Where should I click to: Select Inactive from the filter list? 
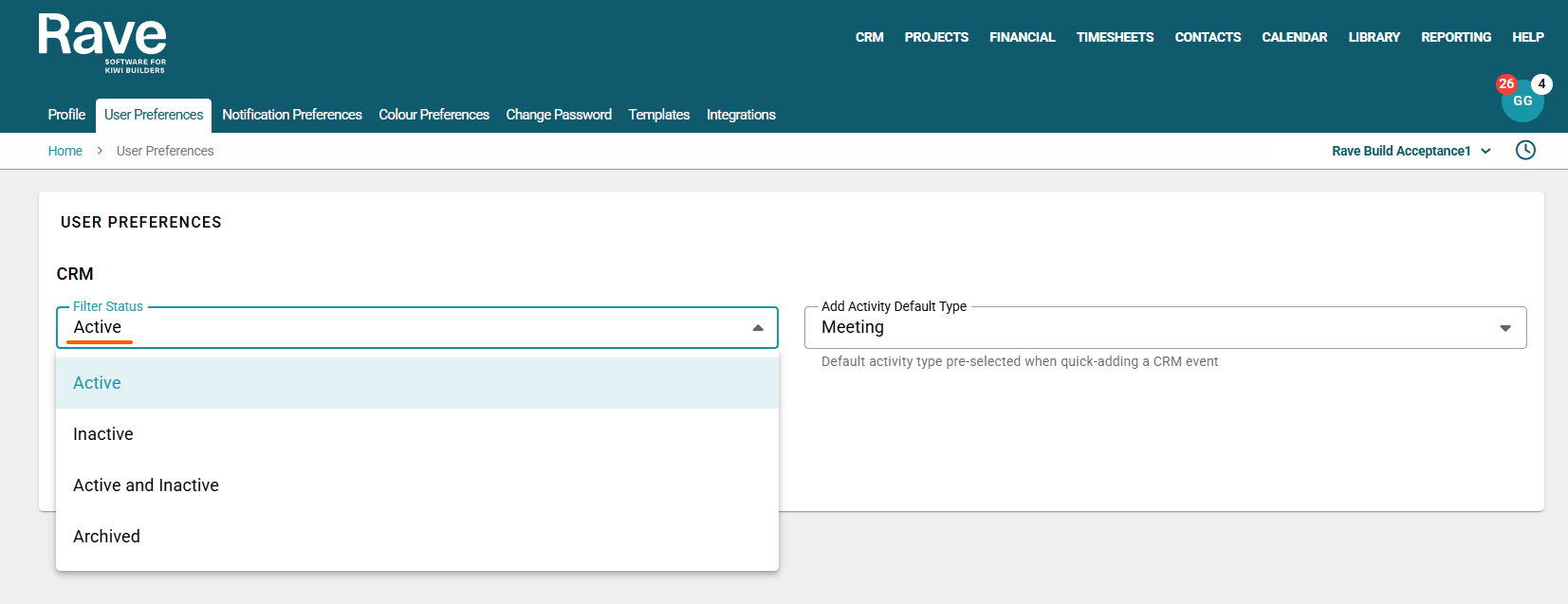click(x=103, y=434)
